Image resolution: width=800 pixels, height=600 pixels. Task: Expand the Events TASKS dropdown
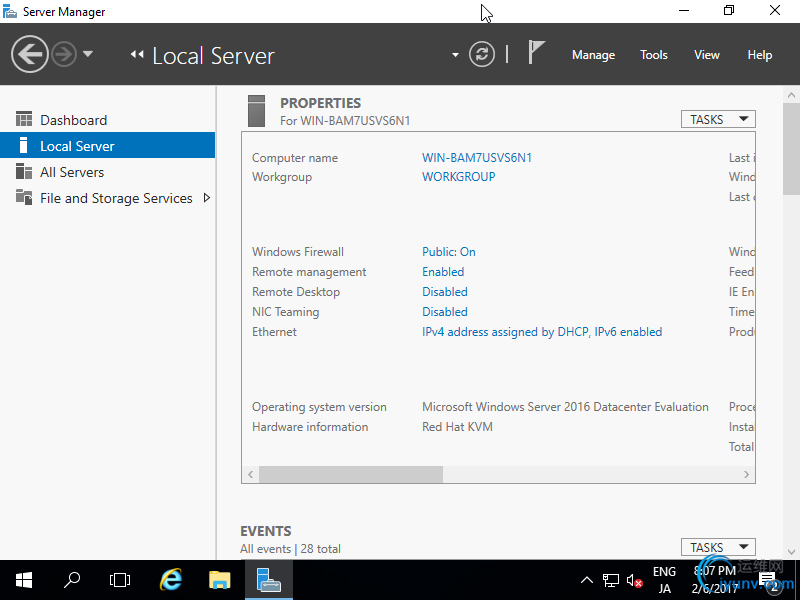717,547
